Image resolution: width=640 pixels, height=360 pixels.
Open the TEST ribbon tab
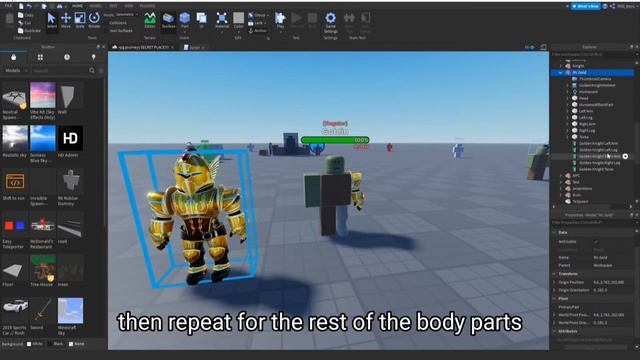click(113, 6)
